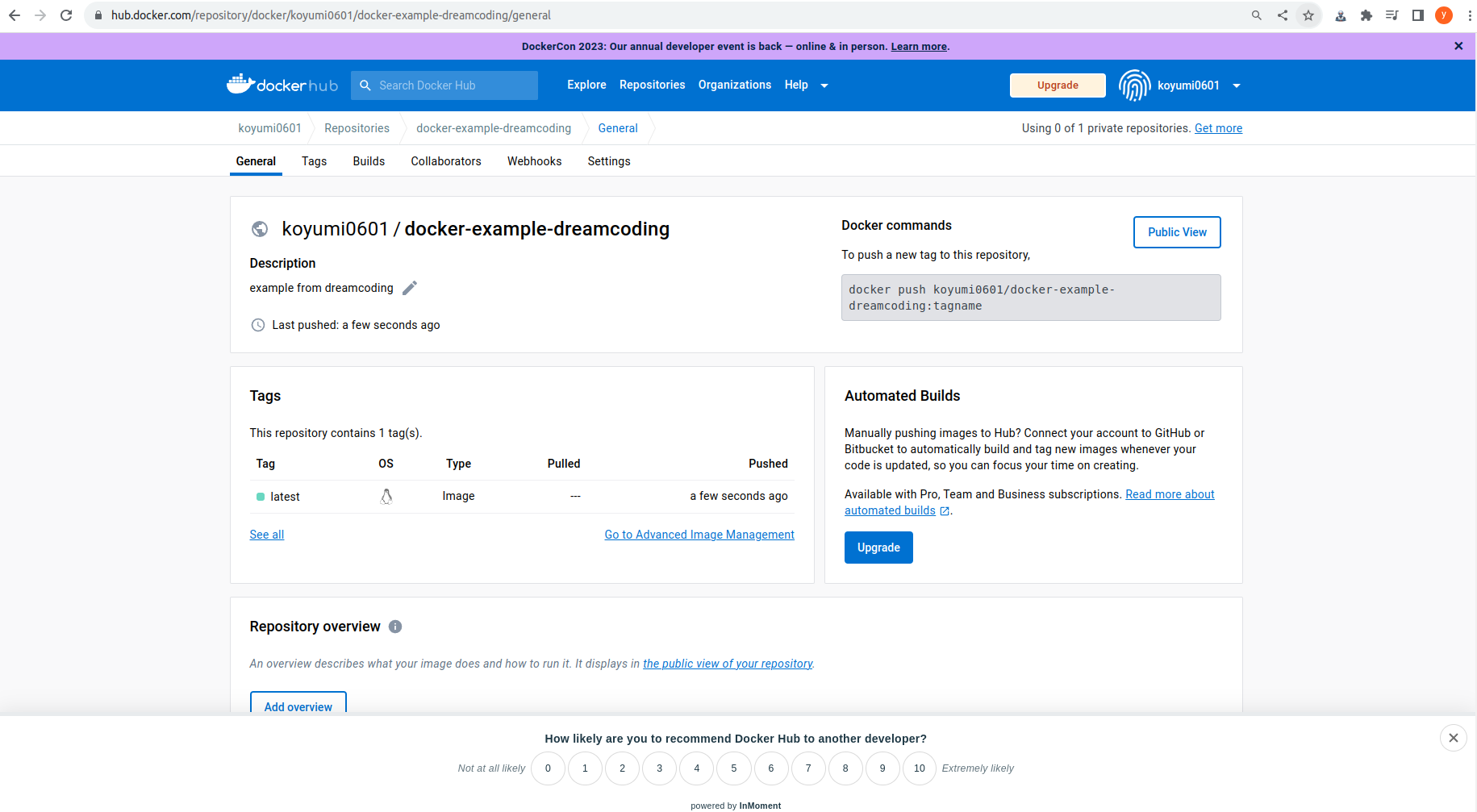Select rating 9 in the survey

(x=882, y=768)
